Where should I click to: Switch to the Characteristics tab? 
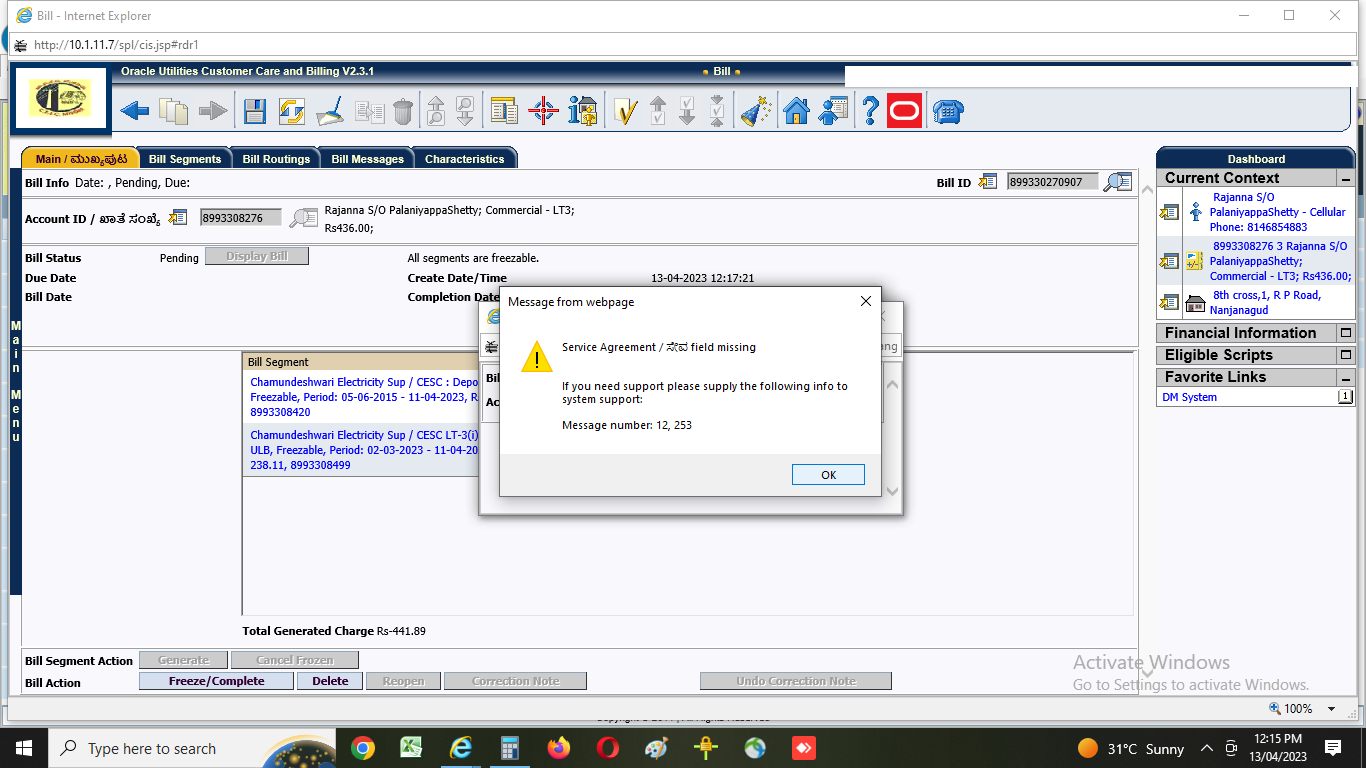coord(465,159)
